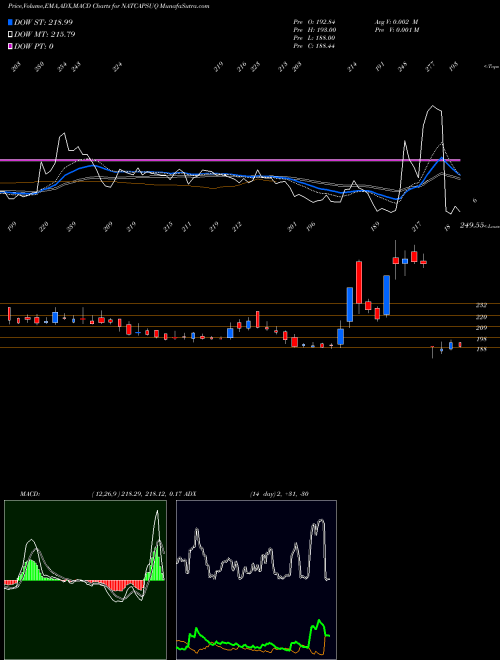
Task: Click the 'Pre C: 188.44' close value
Action: (314, 46)
